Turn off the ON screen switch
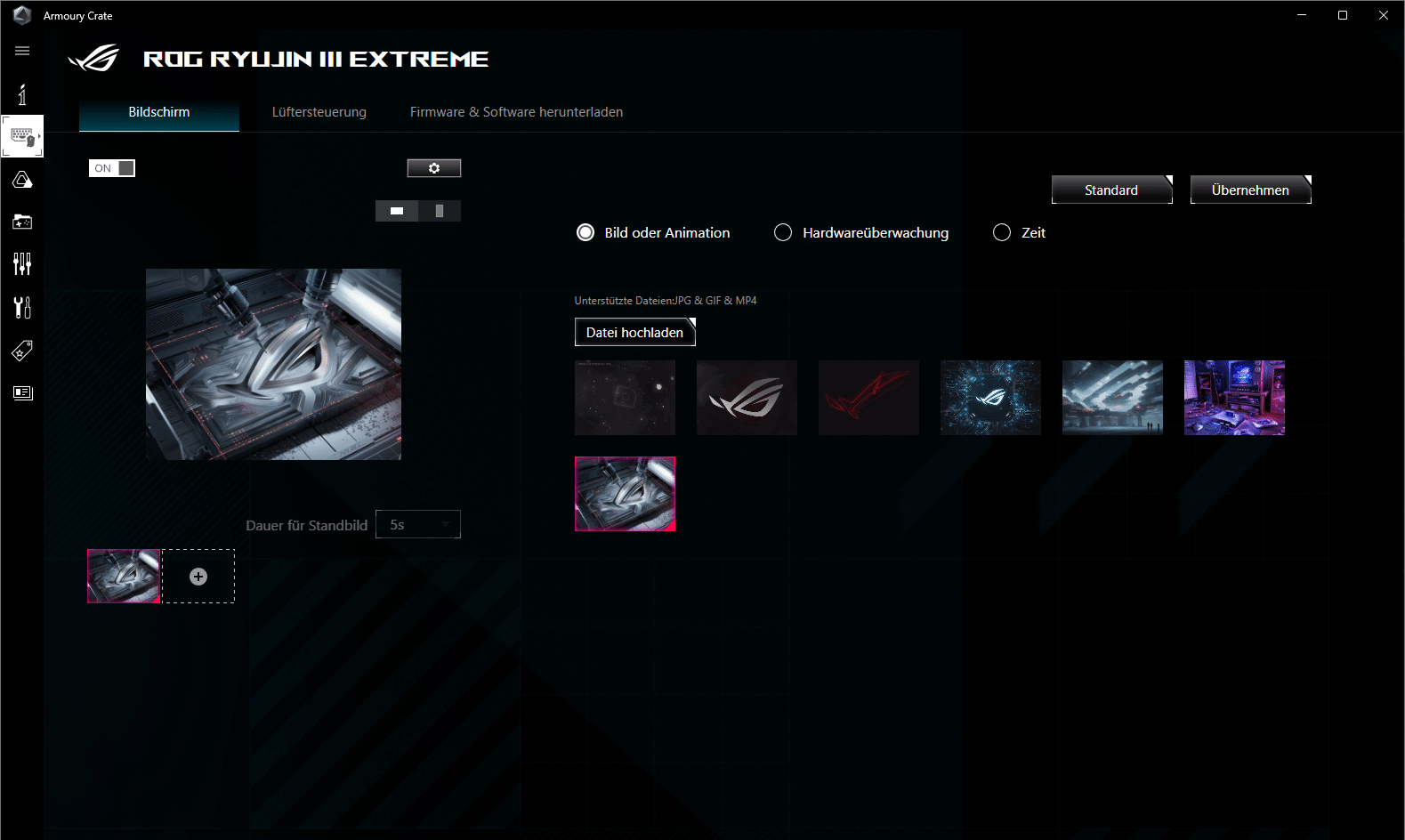The image size is (1405, 840). coord(112,168)
